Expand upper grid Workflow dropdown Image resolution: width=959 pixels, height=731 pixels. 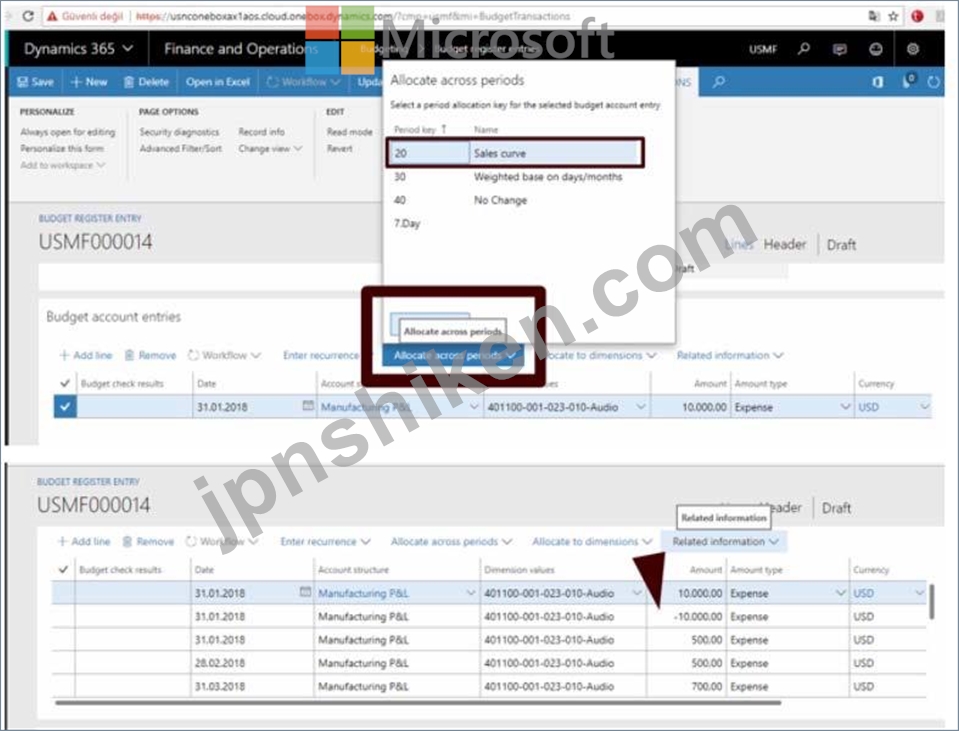pyautogui.click(x=224, y=355)
